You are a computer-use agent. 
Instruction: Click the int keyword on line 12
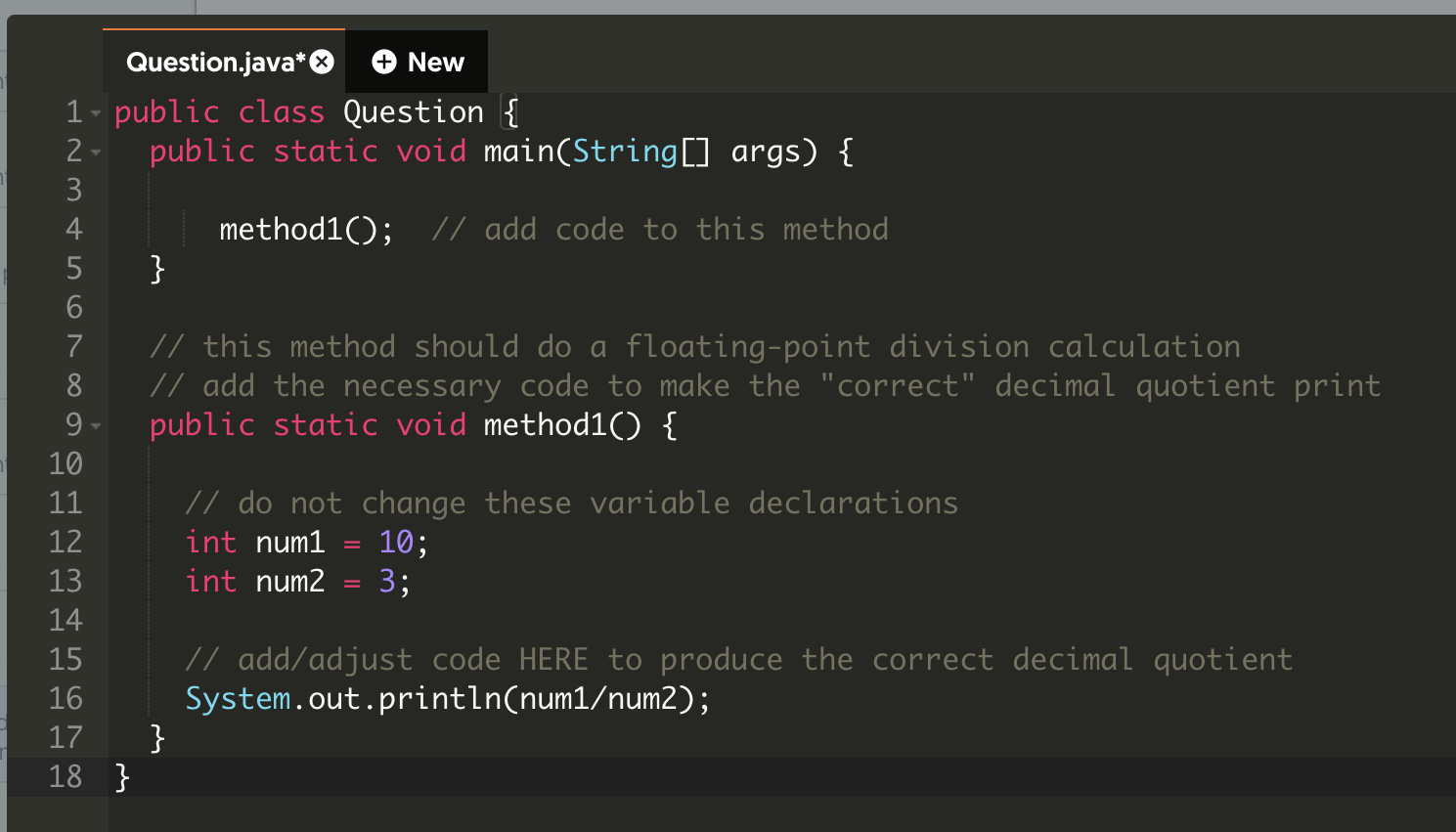[211, 542]
